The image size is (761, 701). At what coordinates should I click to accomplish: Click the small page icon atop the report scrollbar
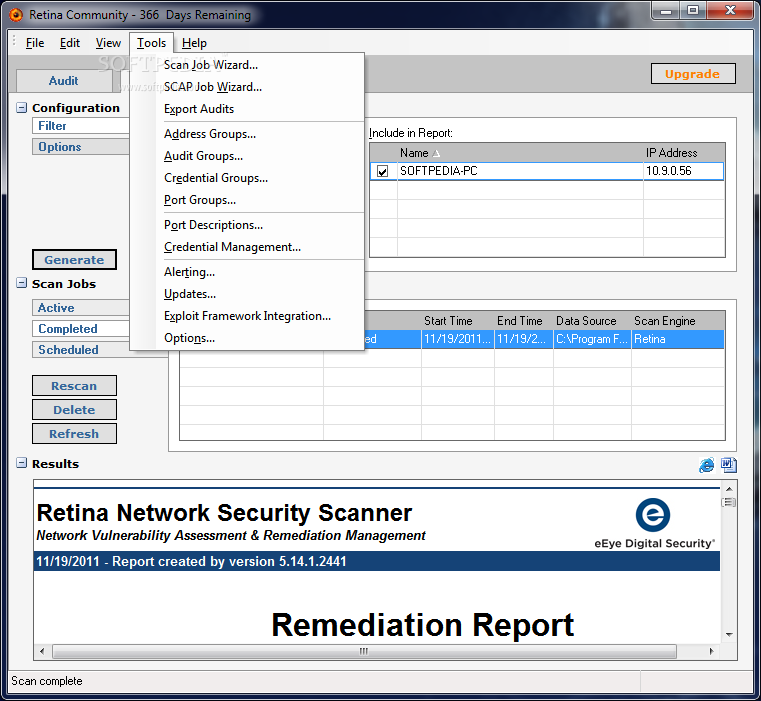click(x=728, y=502)
